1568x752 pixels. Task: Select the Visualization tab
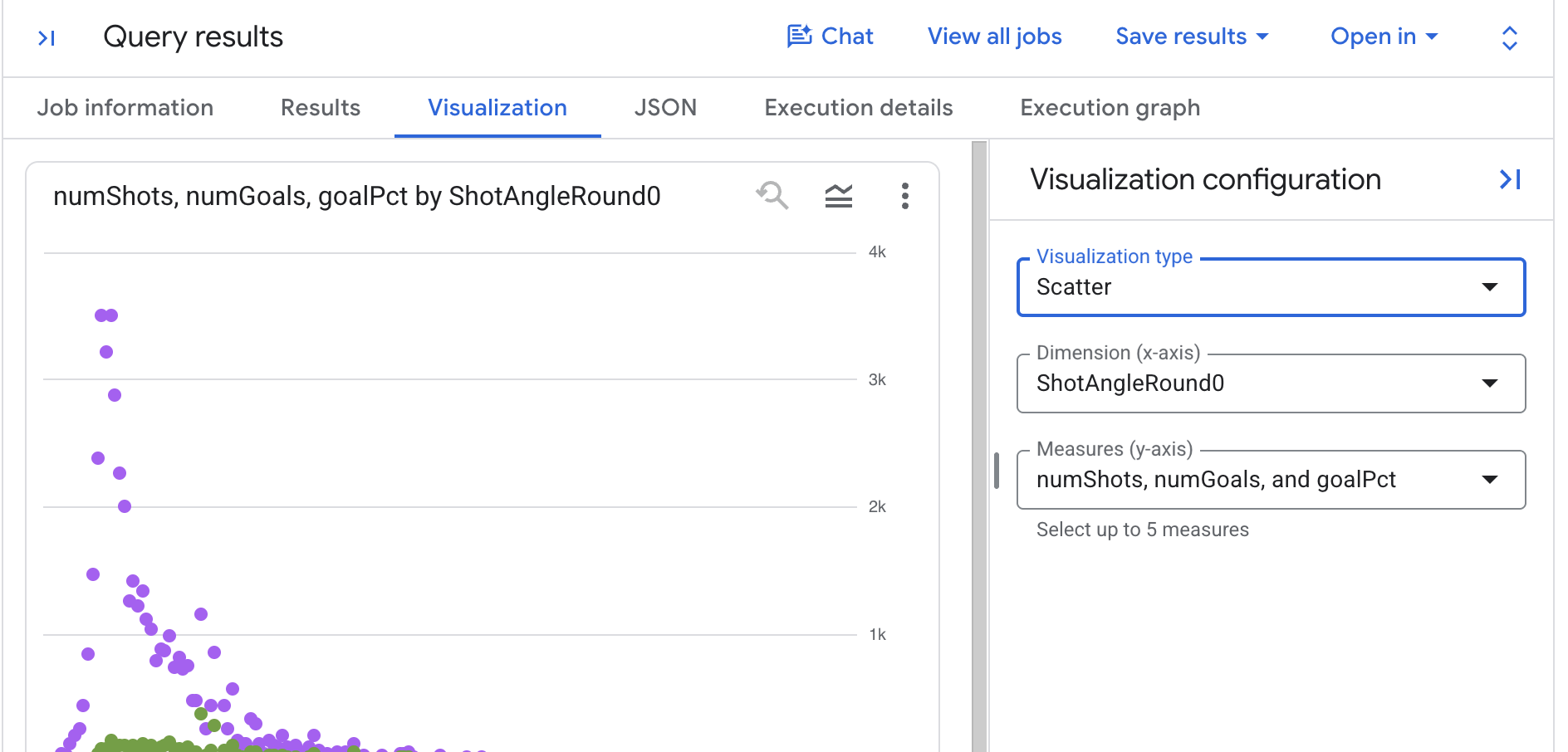tap(497, 108)
